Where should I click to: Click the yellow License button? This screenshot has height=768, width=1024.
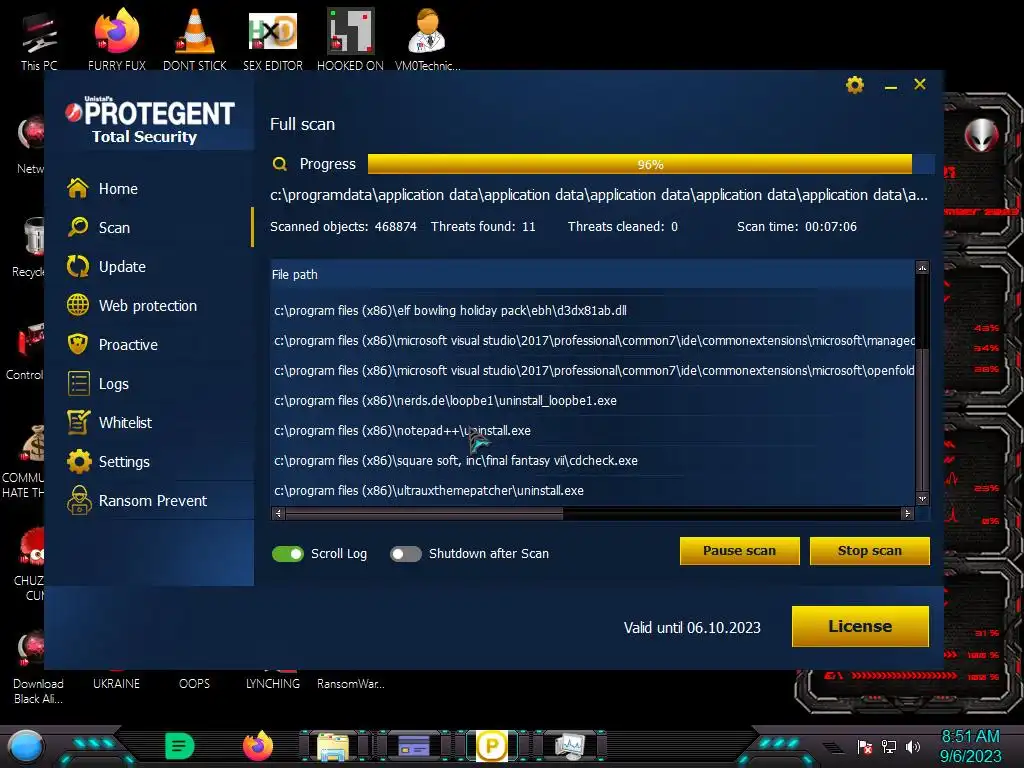click(860, 626)
